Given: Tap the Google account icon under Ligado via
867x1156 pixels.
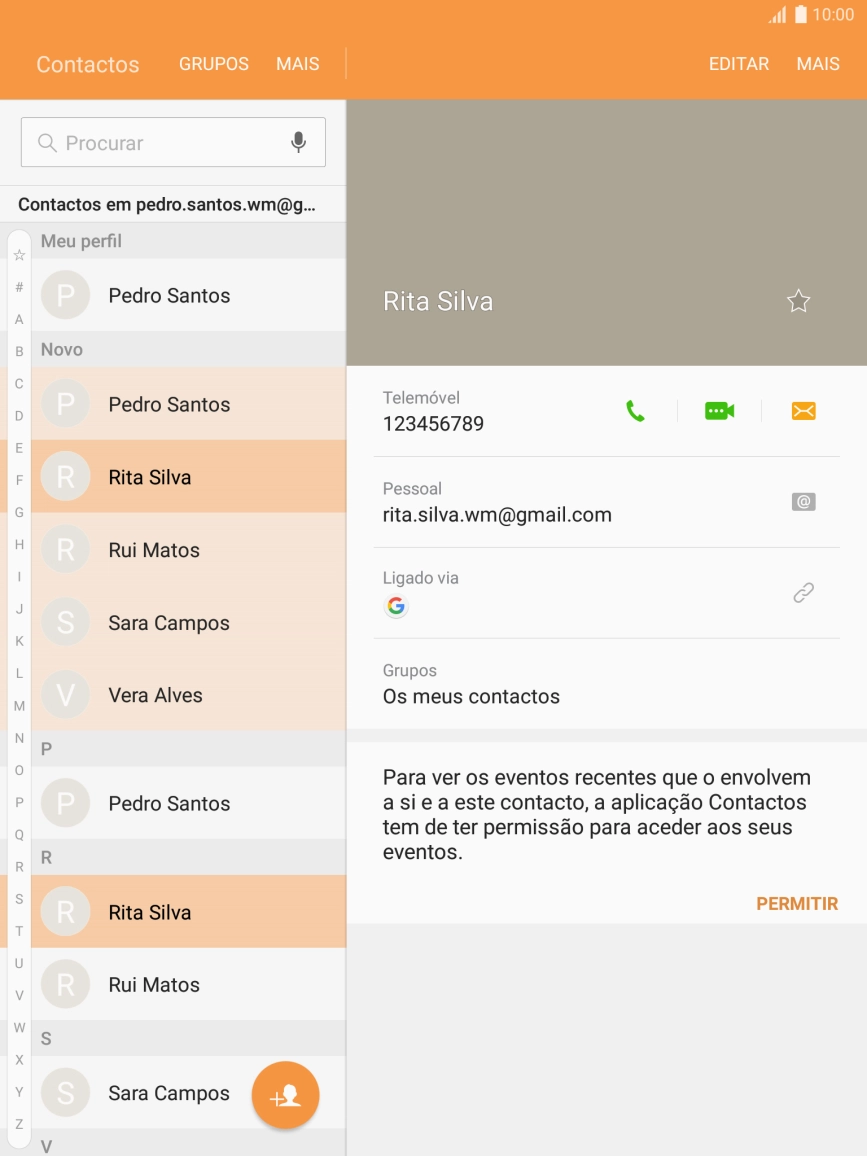Looking at the screenshot, I should click(x=396, y=606).
